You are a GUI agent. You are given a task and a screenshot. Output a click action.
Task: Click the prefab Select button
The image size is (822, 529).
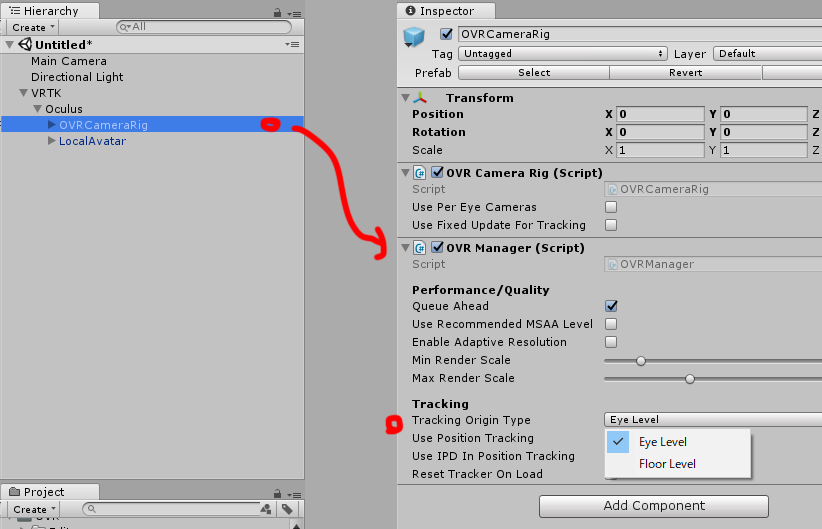[x=534, y=73]
